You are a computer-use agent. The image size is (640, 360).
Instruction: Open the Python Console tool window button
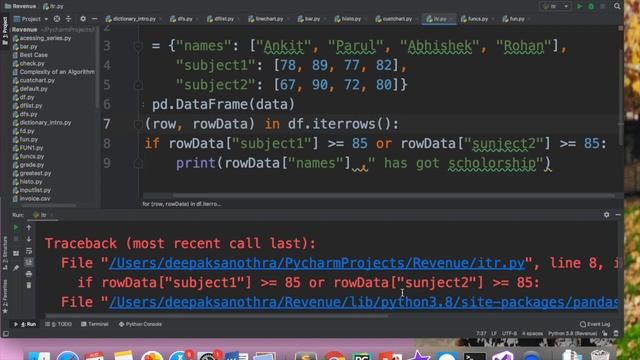click(140, 324)
